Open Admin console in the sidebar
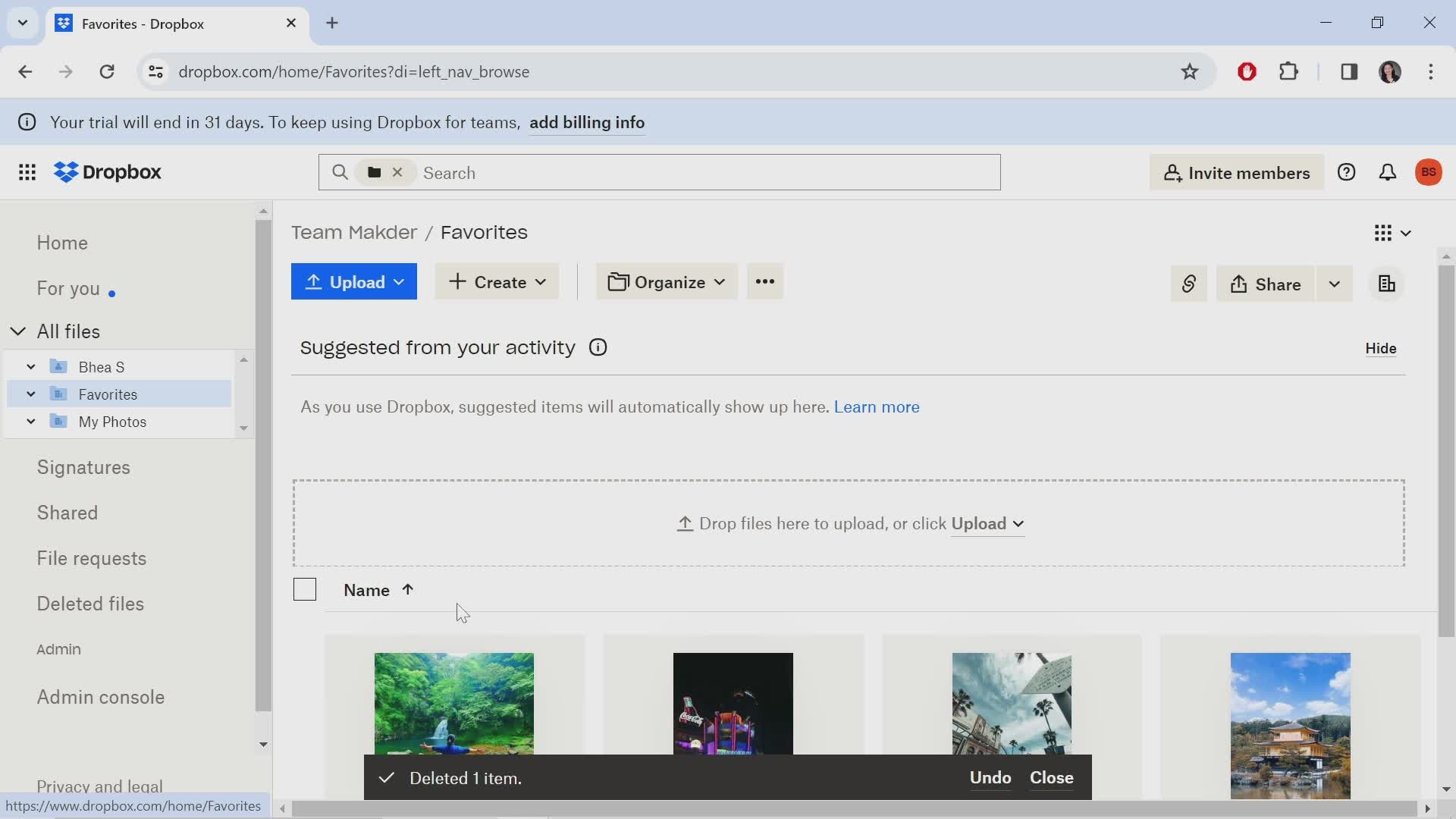This screenshot has width=1456, height=819. 101,698
